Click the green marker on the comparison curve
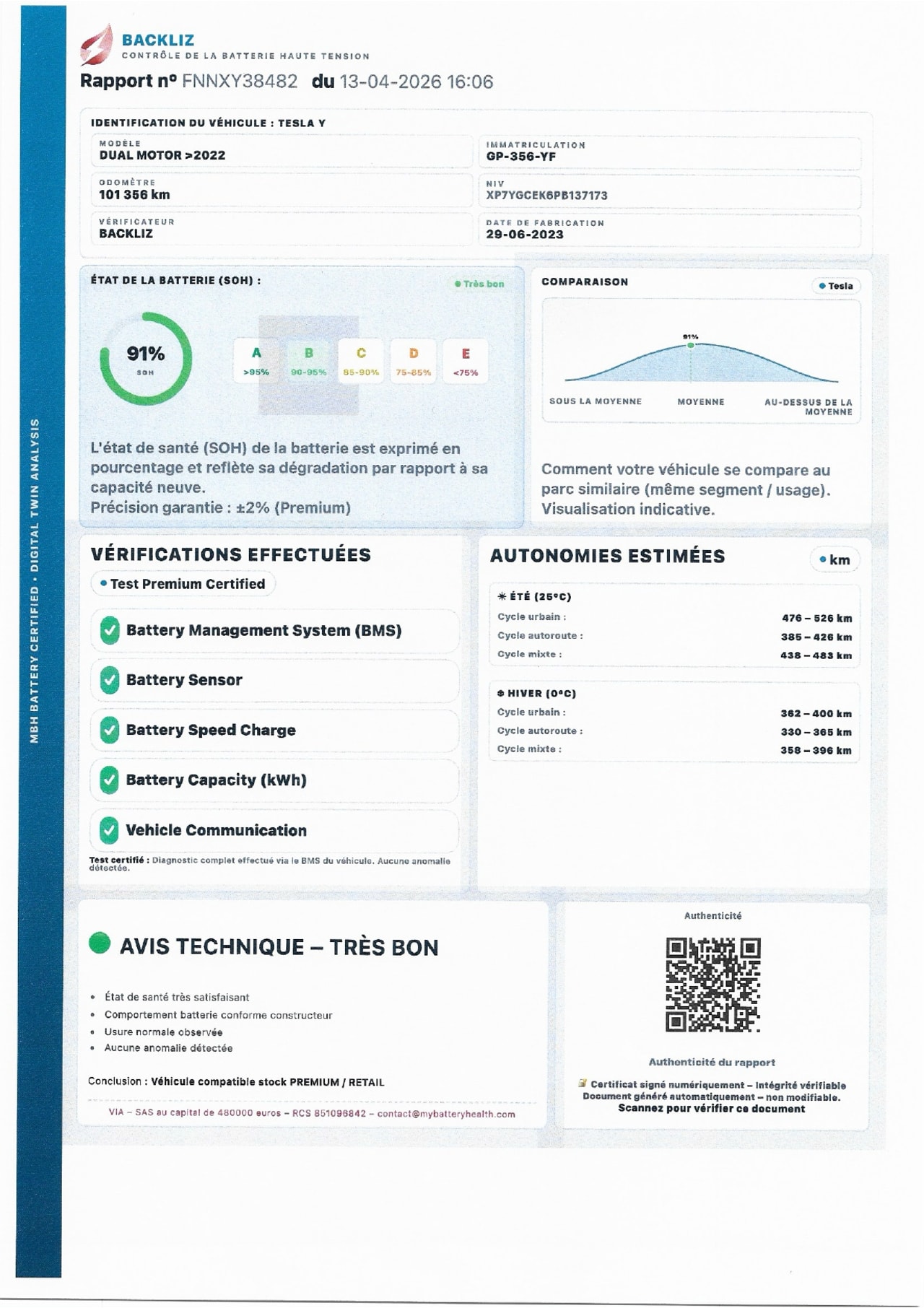Image resolution: width=924 pixels, height=1308 pixels. point(691,345)
